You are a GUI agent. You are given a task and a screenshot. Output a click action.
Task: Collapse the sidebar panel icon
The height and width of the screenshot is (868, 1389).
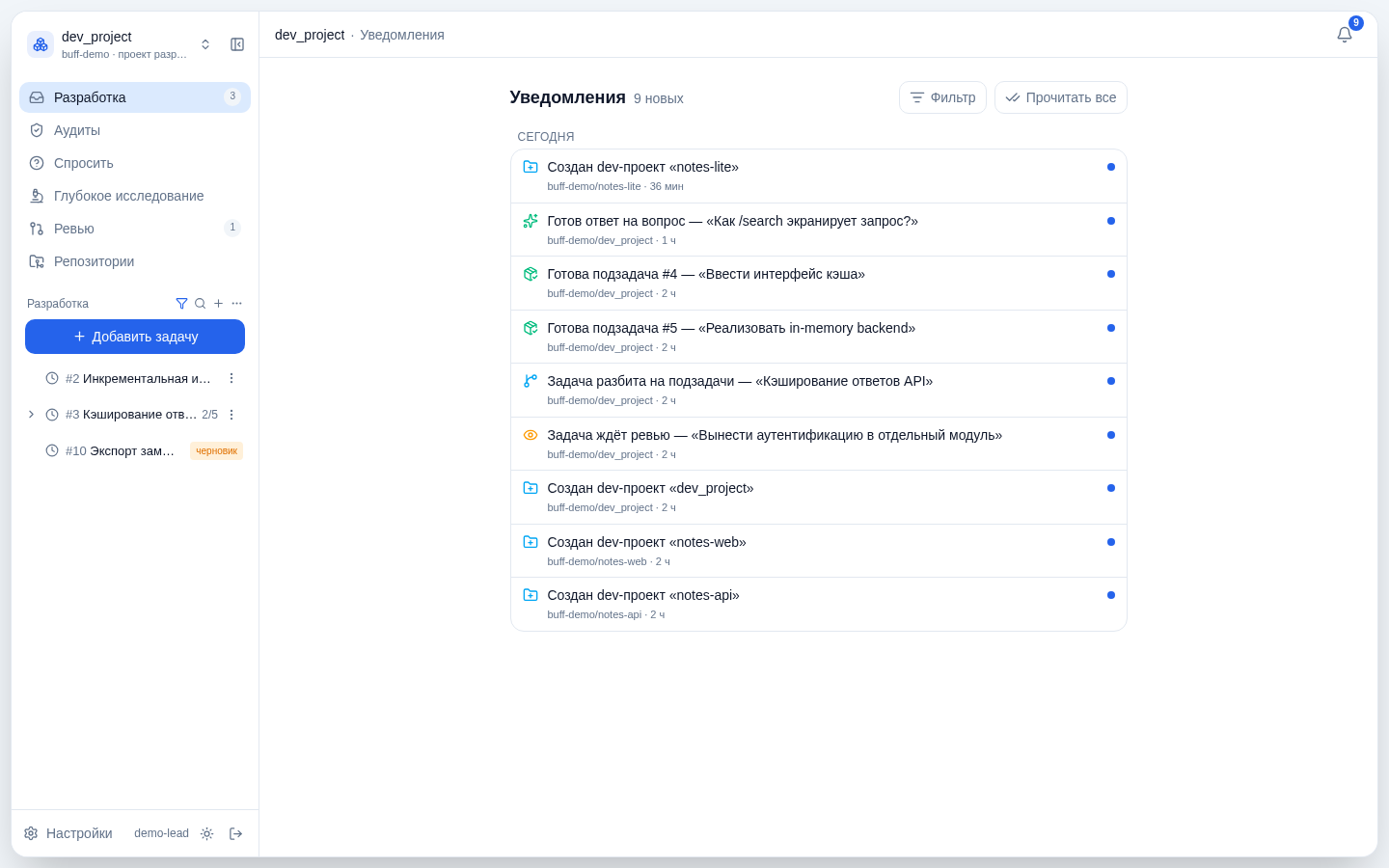tap(237, 44)
